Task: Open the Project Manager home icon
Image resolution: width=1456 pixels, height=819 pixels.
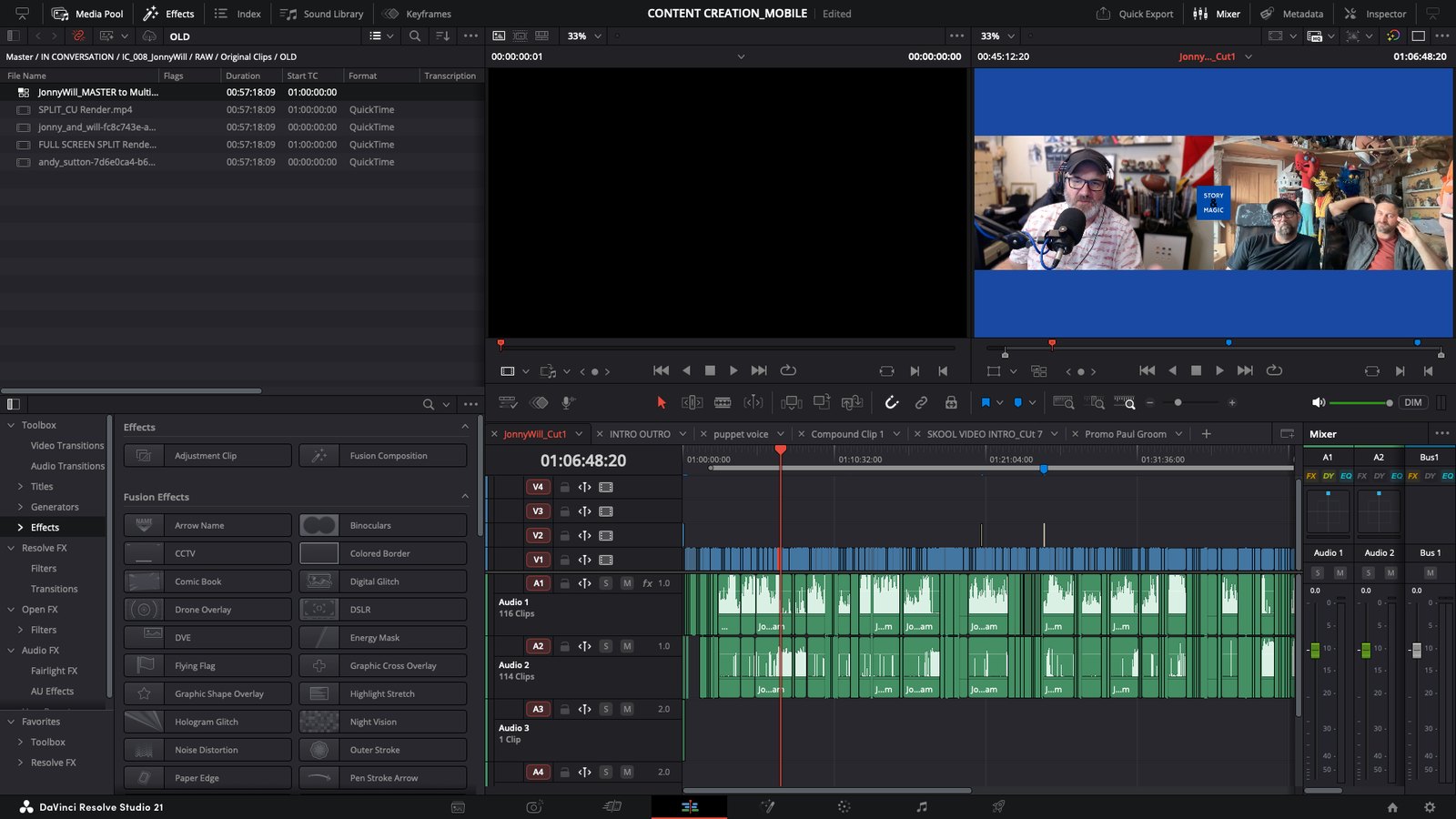Action: tap(1391, 807)
